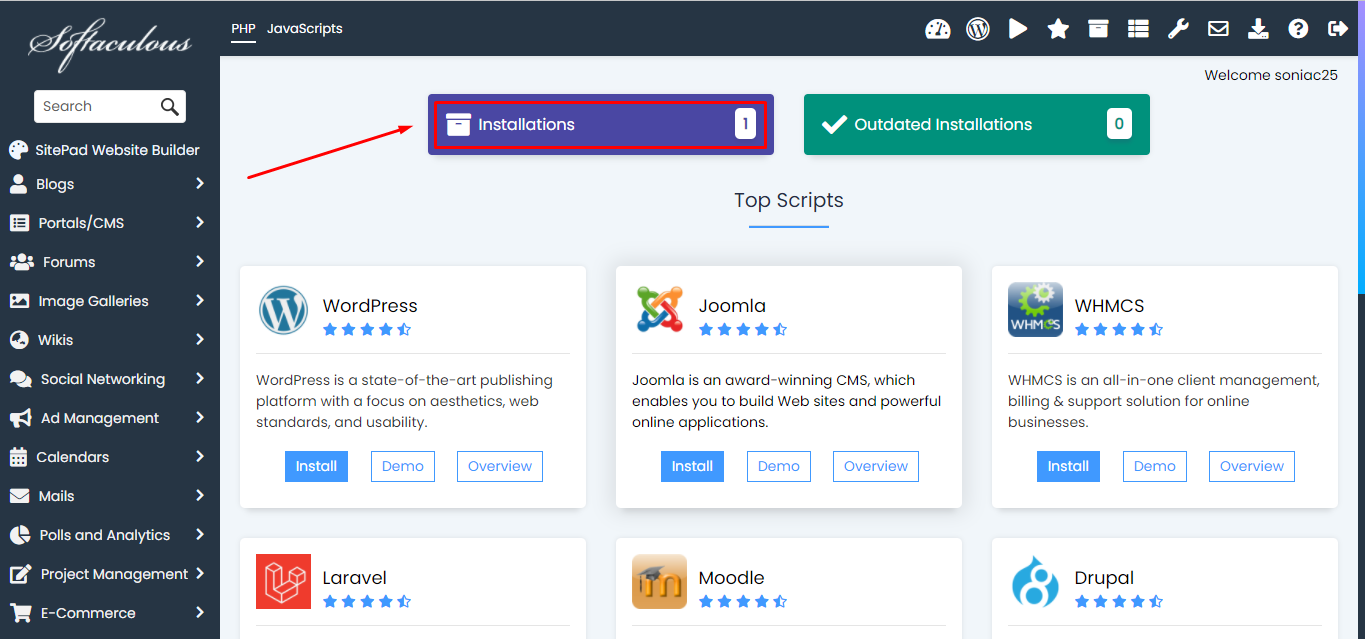The image size is (1365, 639).
Task: Switch to the PHP tab
Action: (243, 29)
